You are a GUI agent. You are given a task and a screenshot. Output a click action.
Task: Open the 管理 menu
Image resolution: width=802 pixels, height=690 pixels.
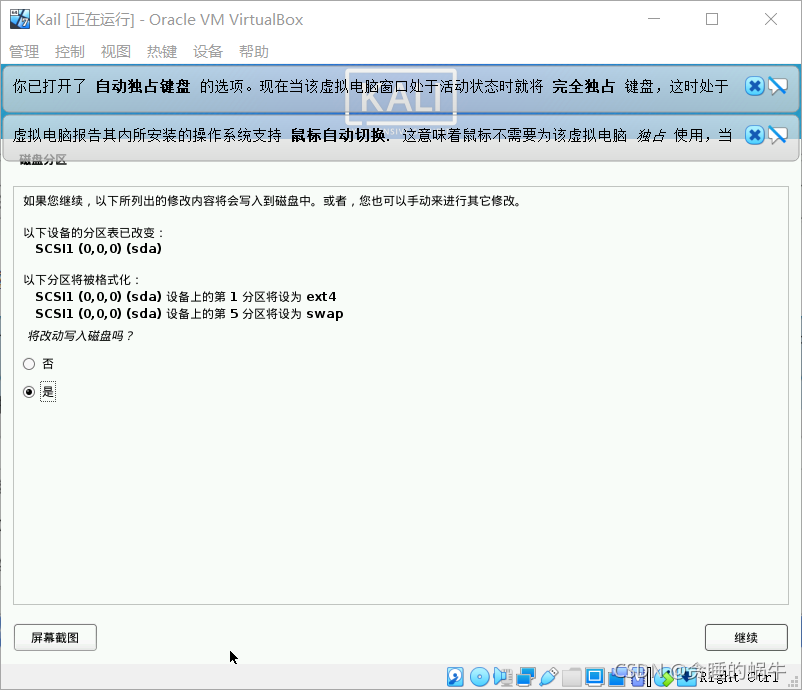click(x=24, y=51)
